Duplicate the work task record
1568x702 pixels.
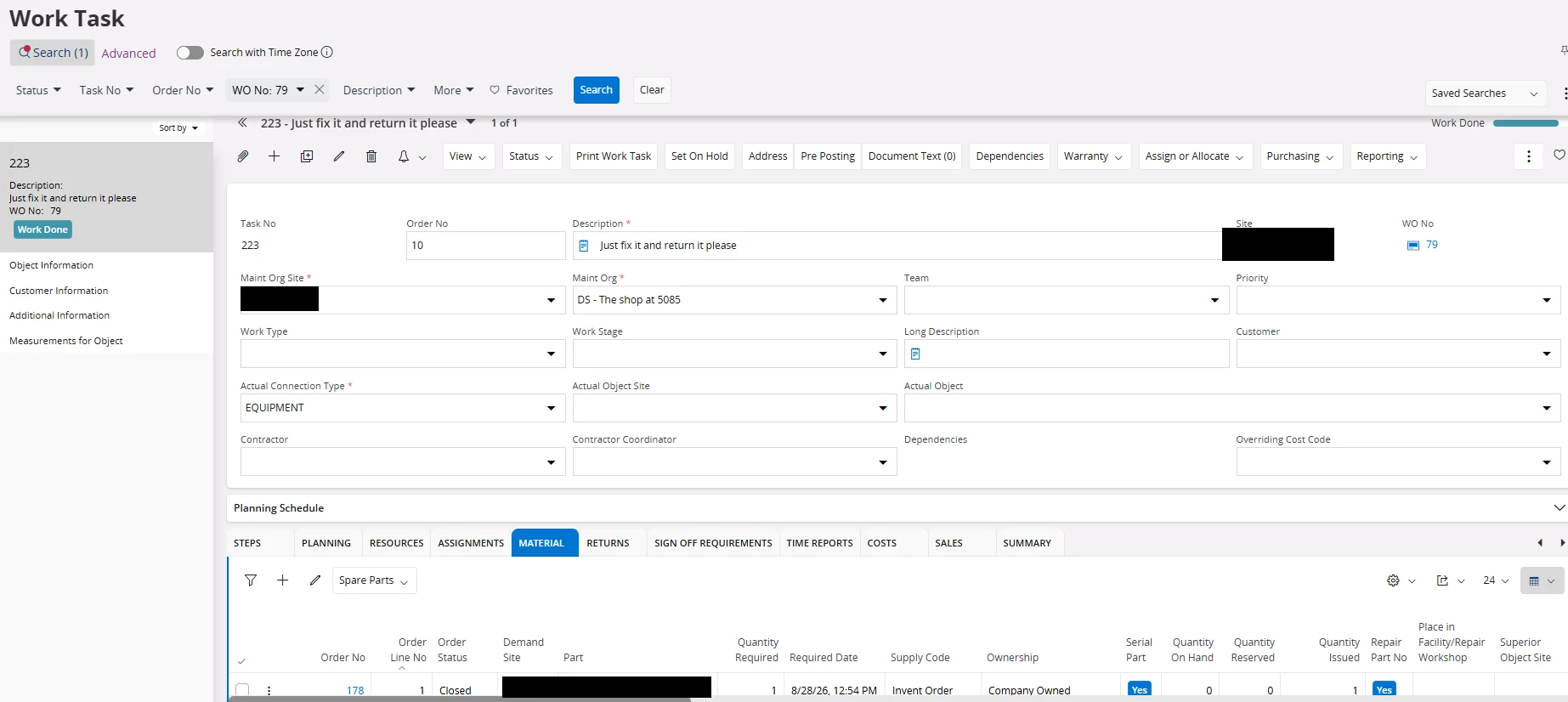point(307,156)
